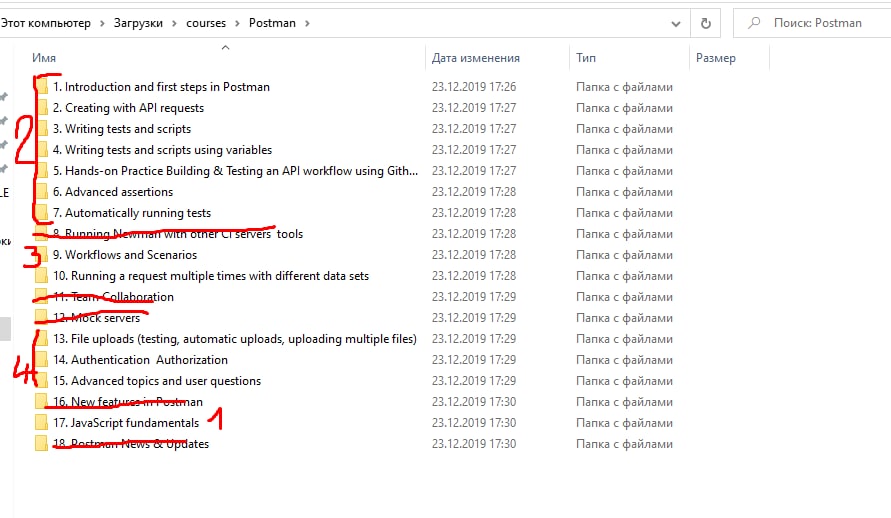Click folder icon of 15. Advanced topics and user questions
This screenshot has width=891, height=518.
pos(41,381)
